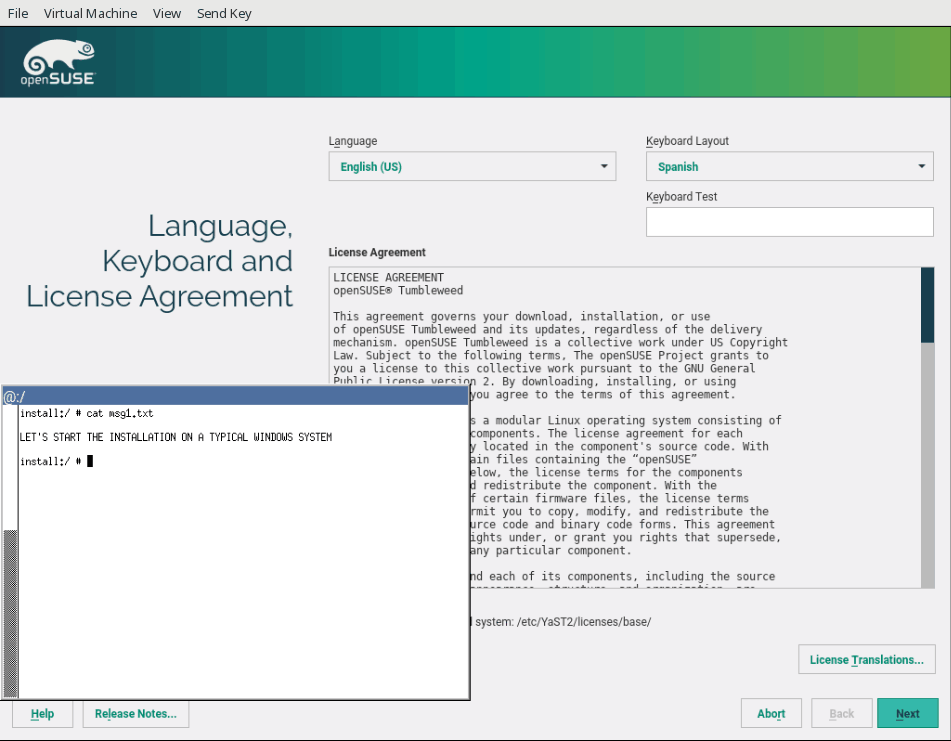This screenshot has width=951, height=741.
Task: Proceed with the Next button
Action: tap(907, 714)
